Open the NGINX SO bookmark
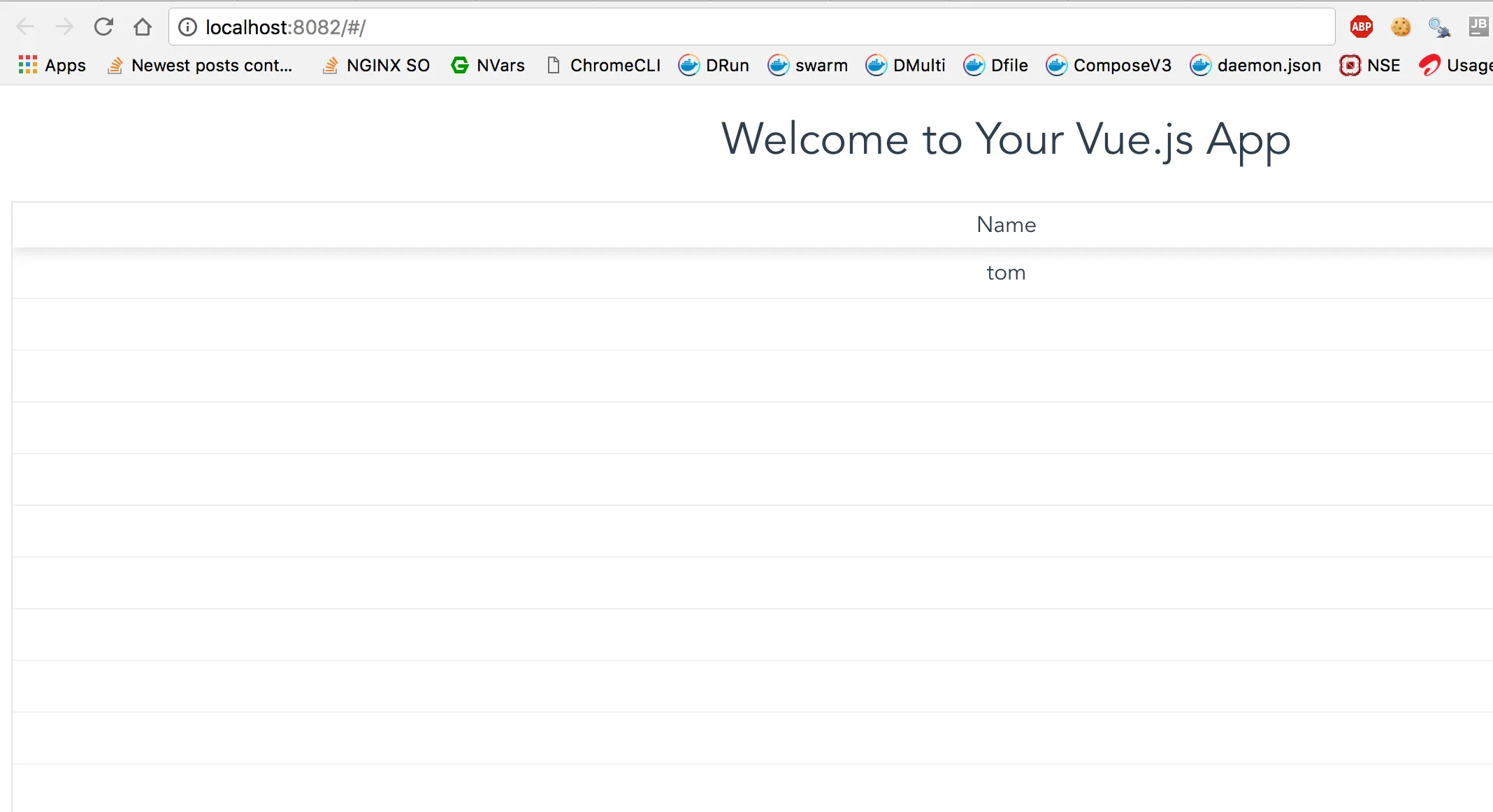 (376, 66)
